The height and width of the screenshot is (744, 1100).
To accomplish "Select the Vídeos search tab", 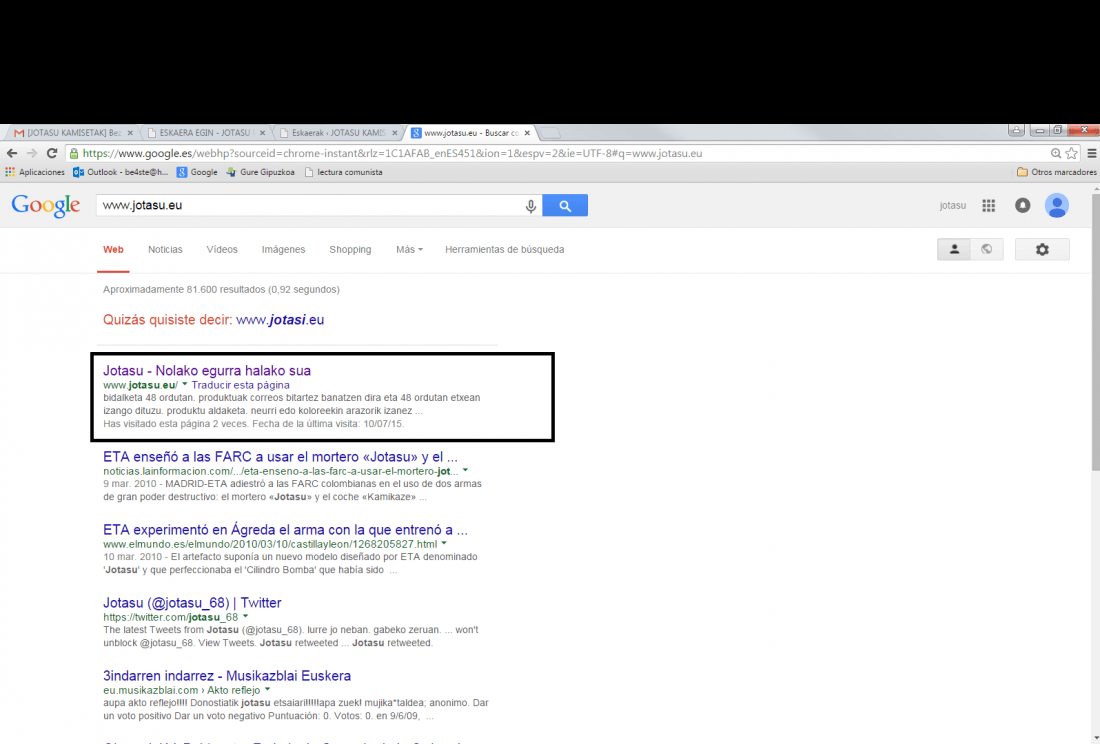I will 222,250.
